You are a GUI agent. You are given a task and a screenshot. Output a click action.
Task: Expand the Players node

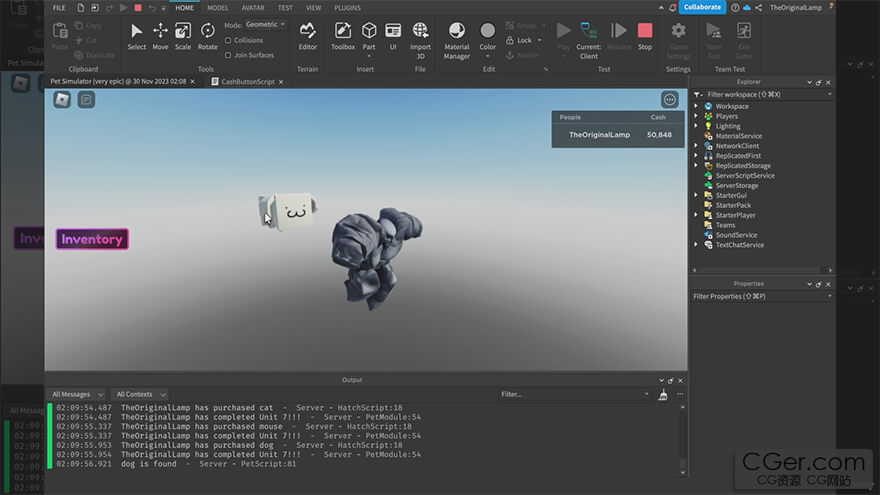point(696,116)
